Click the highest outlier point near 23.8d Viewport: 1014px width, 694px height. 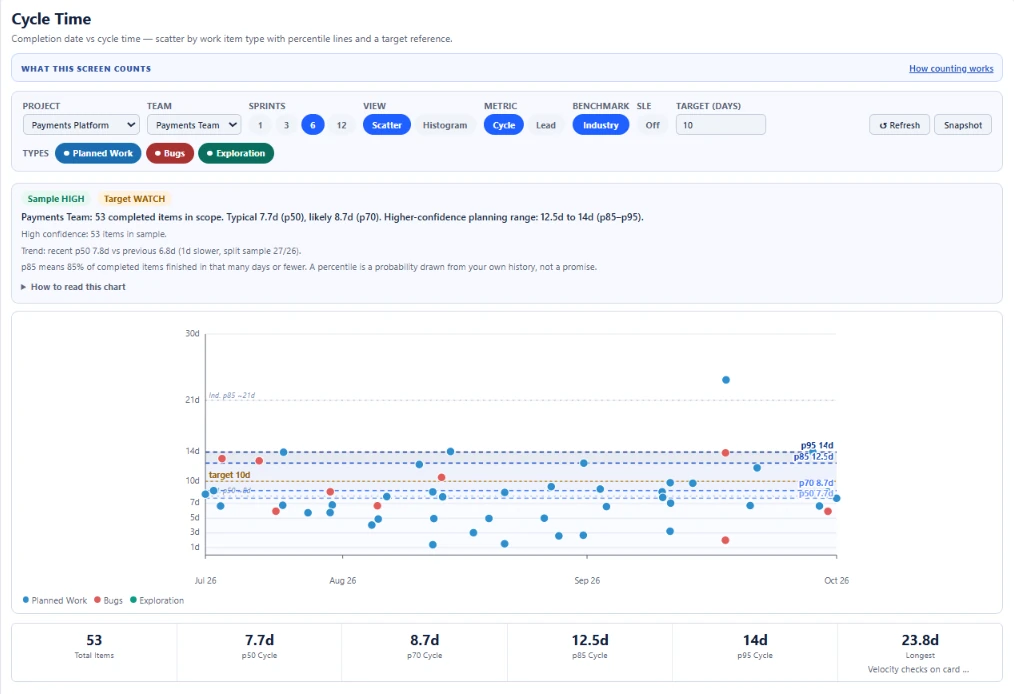coord(726,380)
